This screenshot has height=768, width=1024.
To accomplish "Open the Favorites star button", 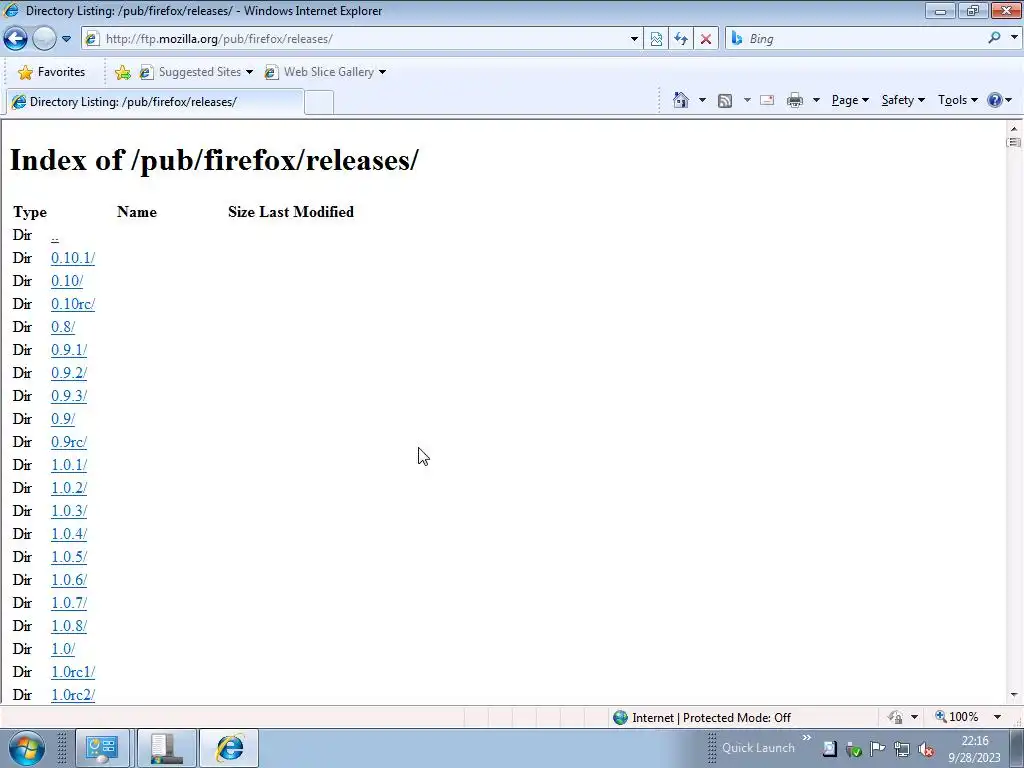I will [52, 72].
